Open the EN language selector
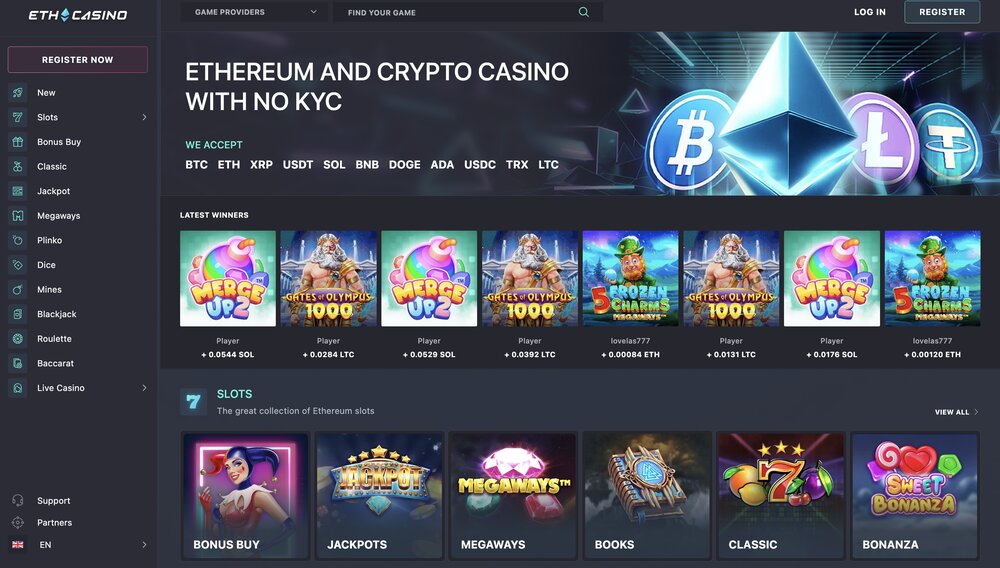This screenshot has height=568, width=1000. click(x=78, y=544)
